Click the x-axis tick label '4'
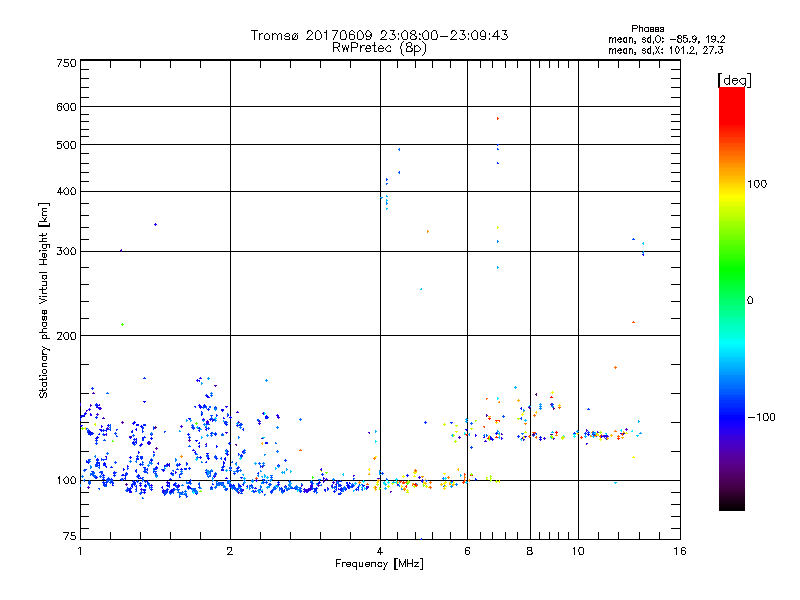This screenshot has height=600, width=800. (x=380, y=551)
